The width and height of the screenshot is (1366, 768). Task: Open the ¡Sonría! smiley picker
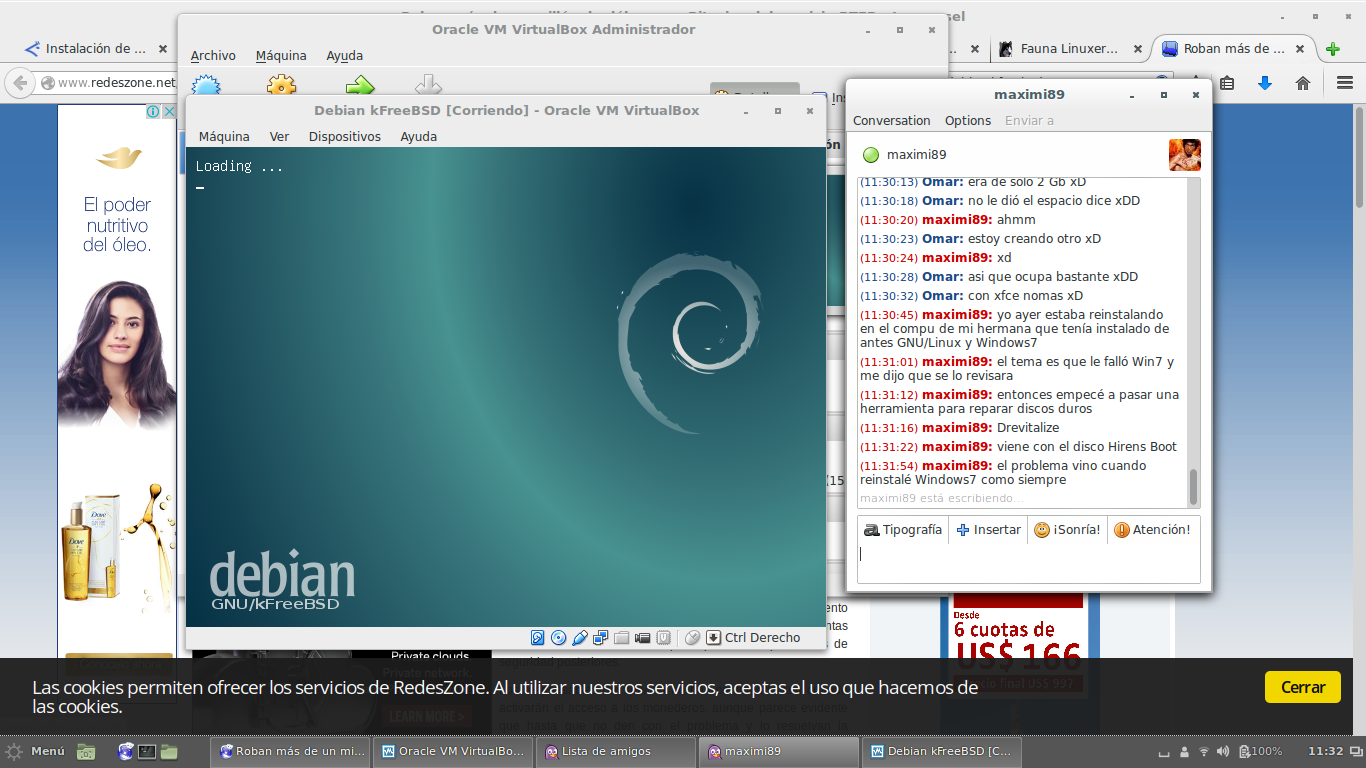click(1067, 530)
